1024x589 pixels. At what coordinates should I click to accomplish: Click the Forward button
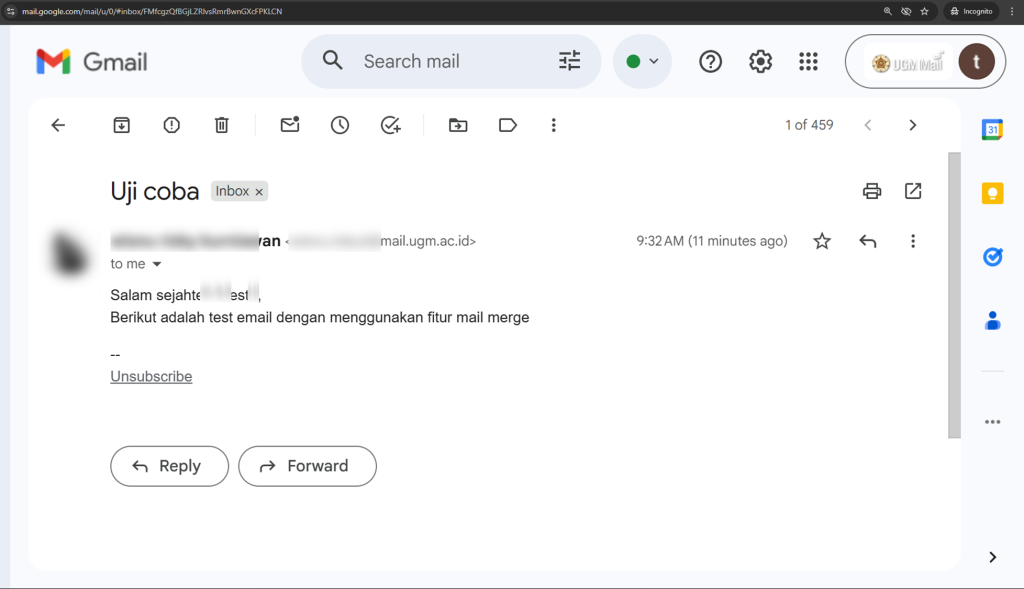(x=307, y=466)
